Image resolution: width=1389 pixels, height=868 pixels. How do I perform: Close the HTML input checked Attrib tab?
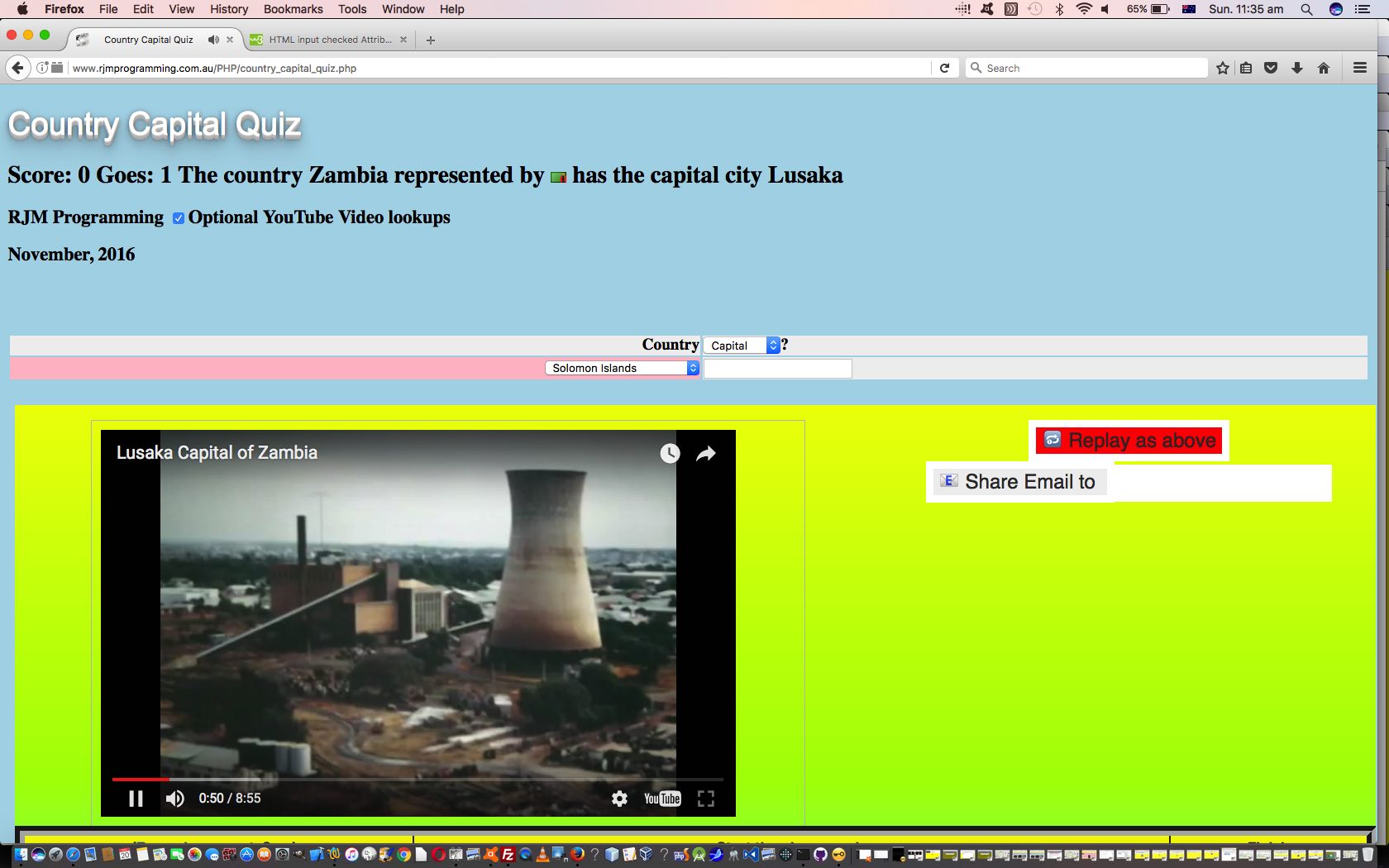(x=403, y=40)
